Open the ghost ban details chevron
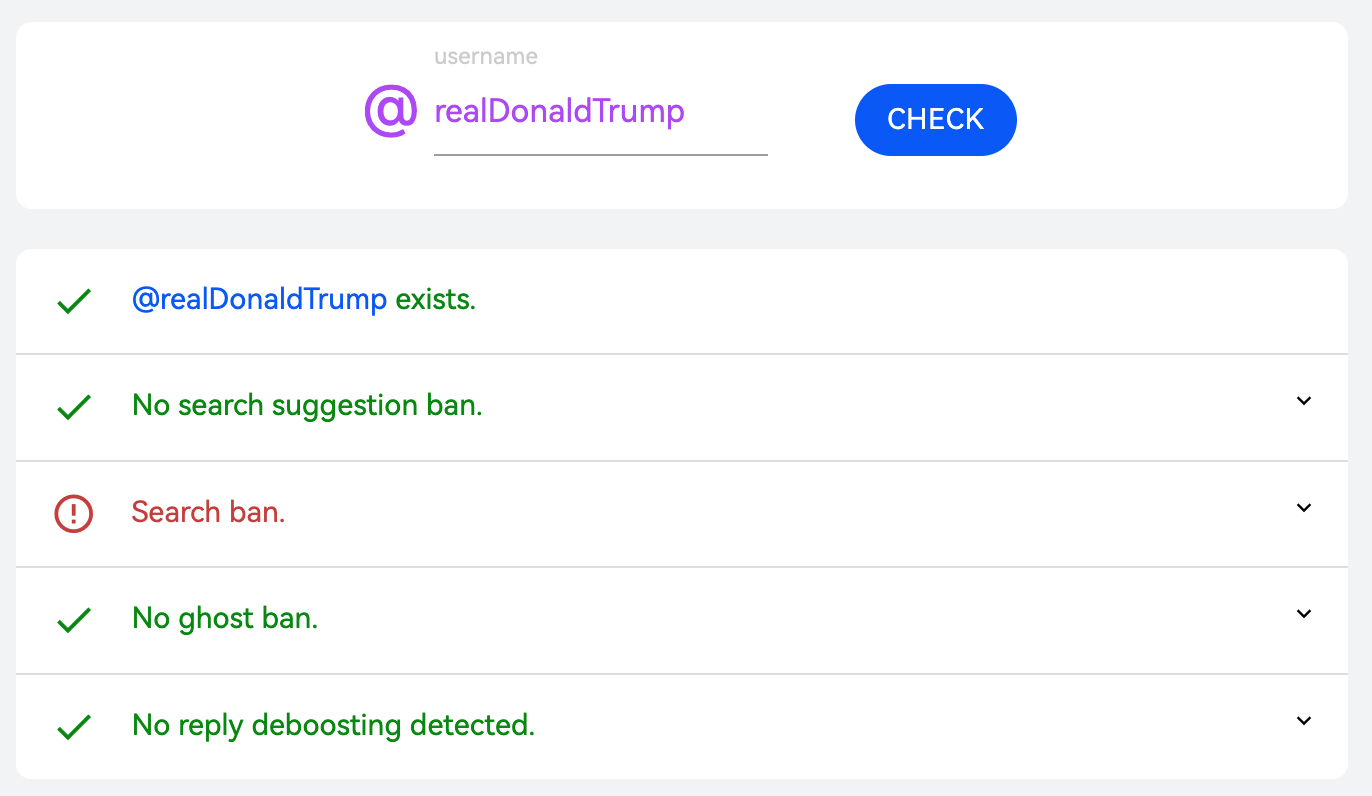 click(1303, 614)
